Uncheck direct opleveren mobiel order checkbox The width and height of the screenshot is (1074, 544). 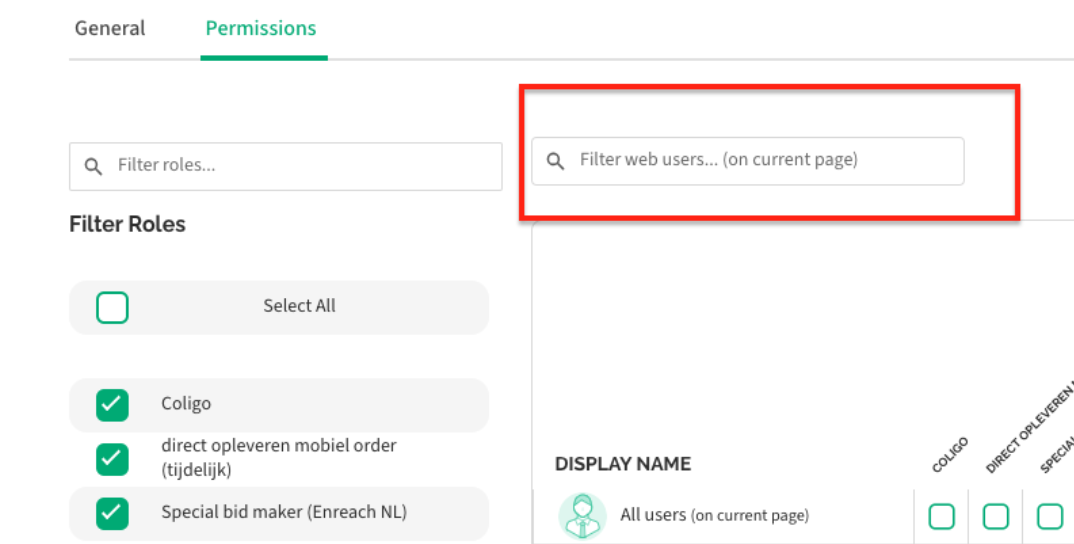(x=113, y=458)
